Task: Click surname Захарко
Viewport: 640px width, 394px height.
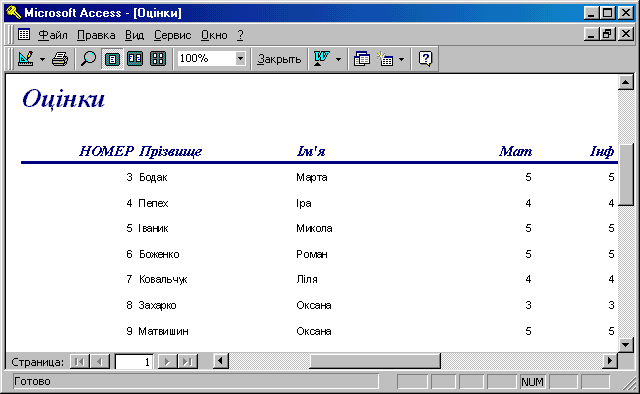Action: pos(157,305)
